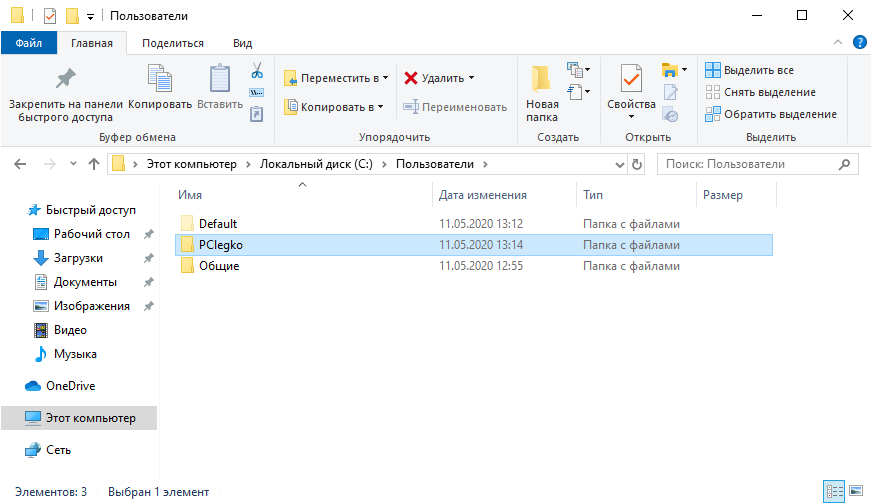Refresh the folder using the address bar icon
This screenshot has width=872, height=504.
[x=635, y=164]
